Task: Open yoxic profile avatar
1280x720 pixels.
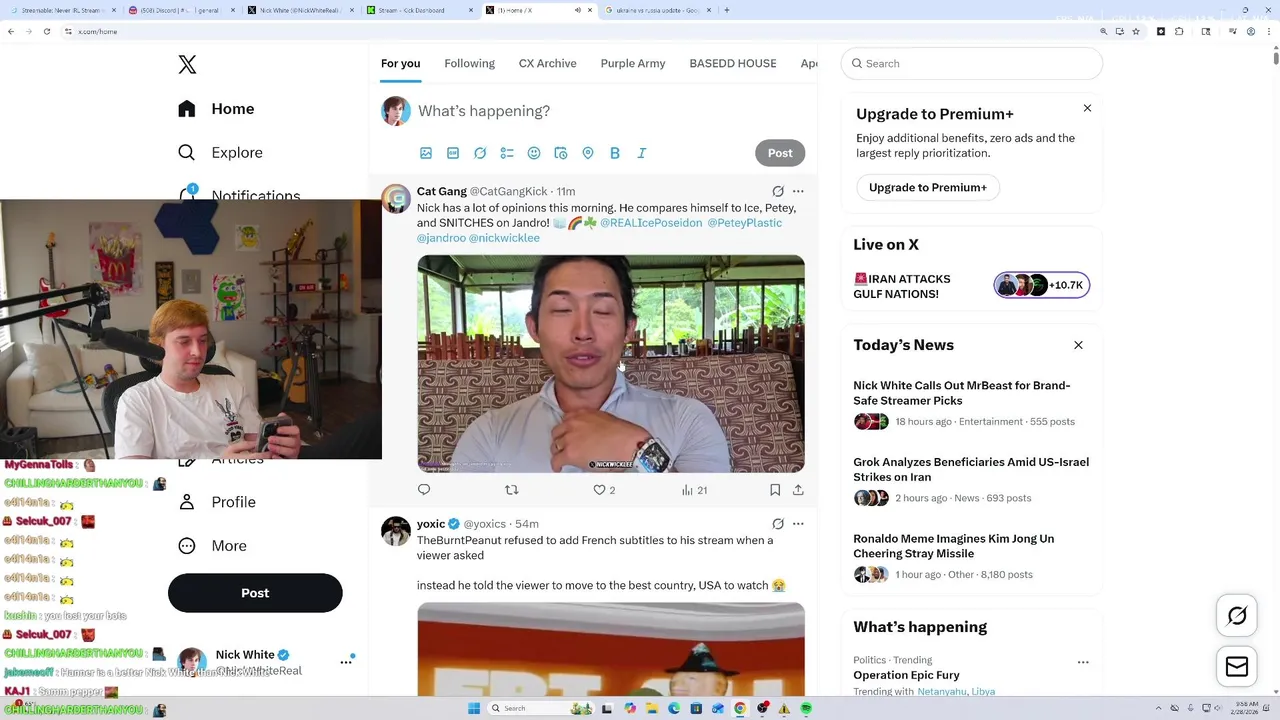Action: pyautogui.click(x=396, y=531)
